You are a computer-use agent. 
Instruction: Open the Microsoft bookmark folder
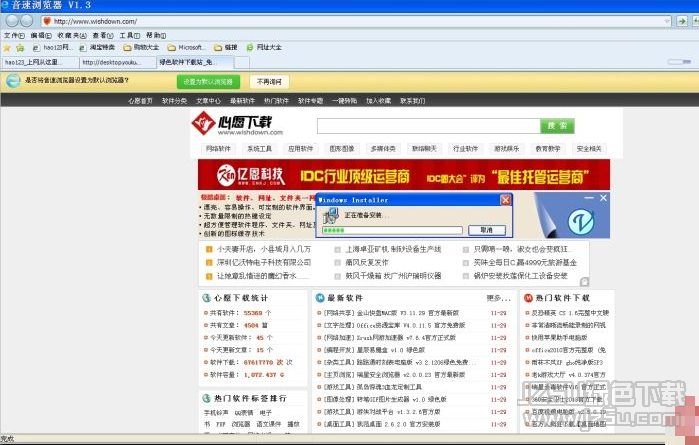click(x=186, y=47)
